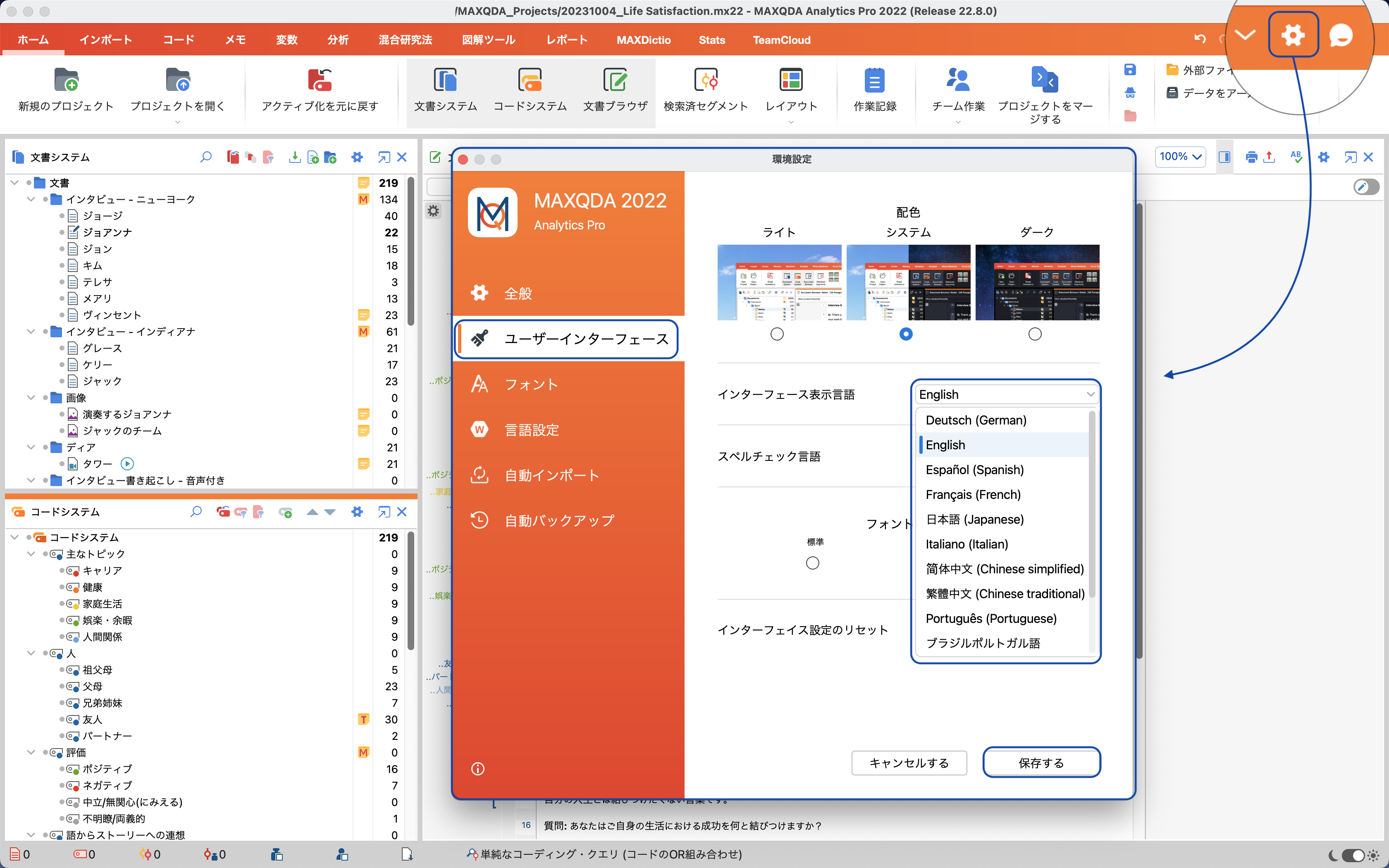Open the 100% zoom level dropdown
Screen dimensions: 1389x868
[x=1180, y=156]
